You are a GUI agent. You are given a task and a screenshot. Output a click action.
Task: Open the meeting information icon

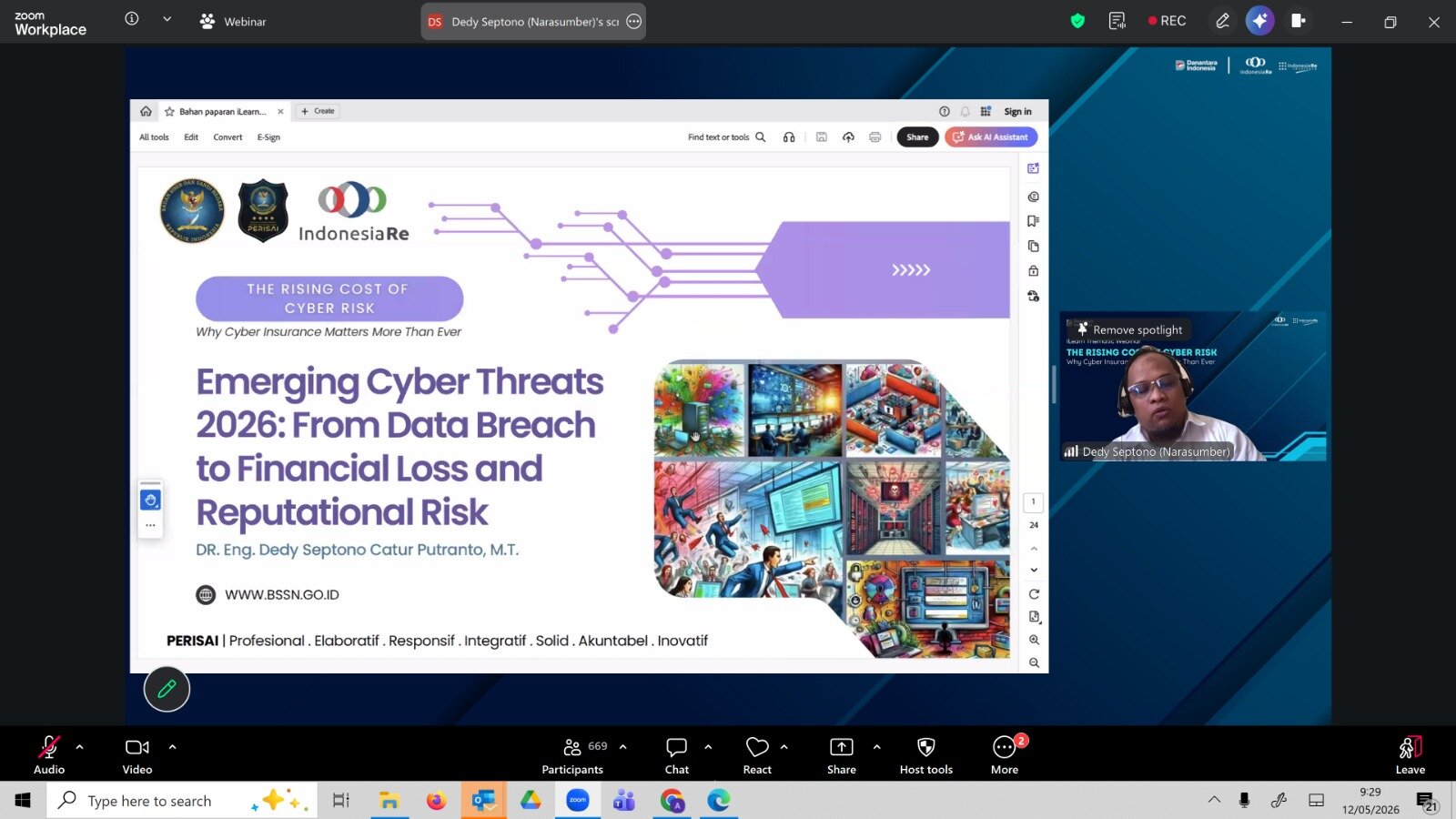click(132, 19)
